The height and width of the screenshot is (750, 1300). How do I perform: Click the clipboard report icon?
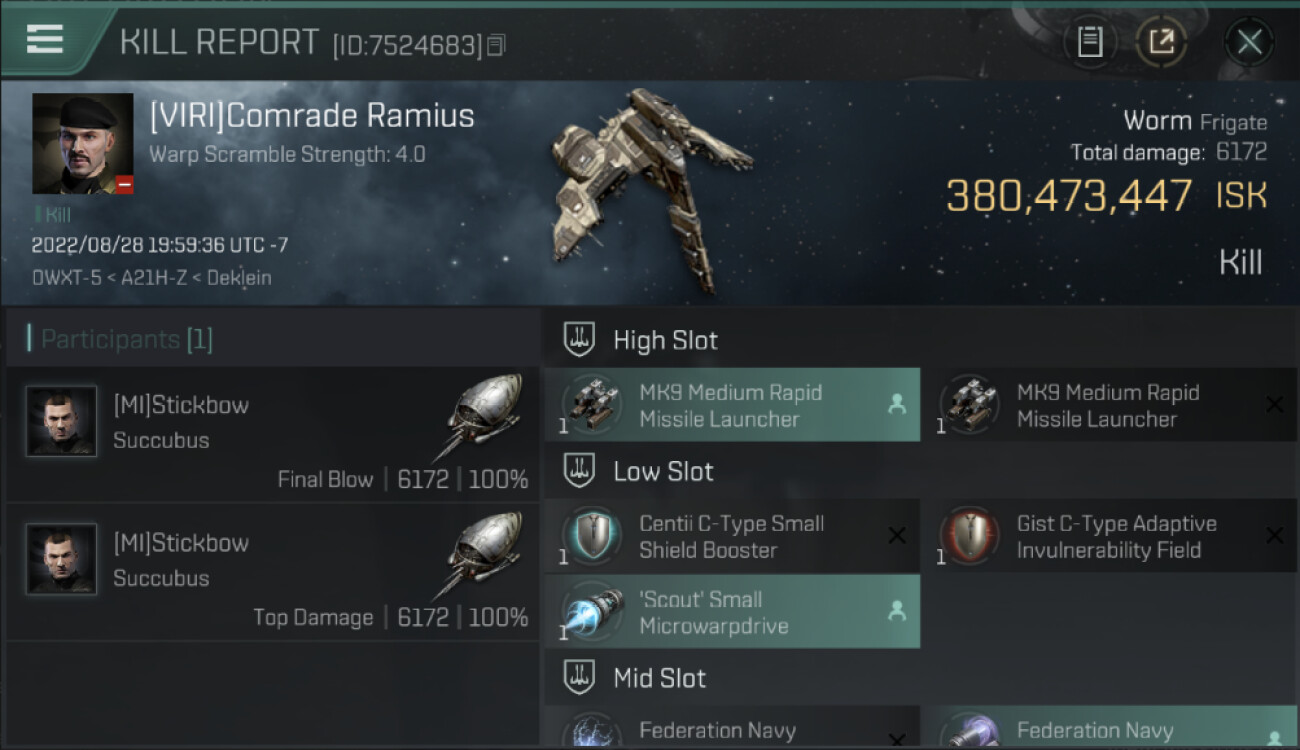coord(1089,42)
